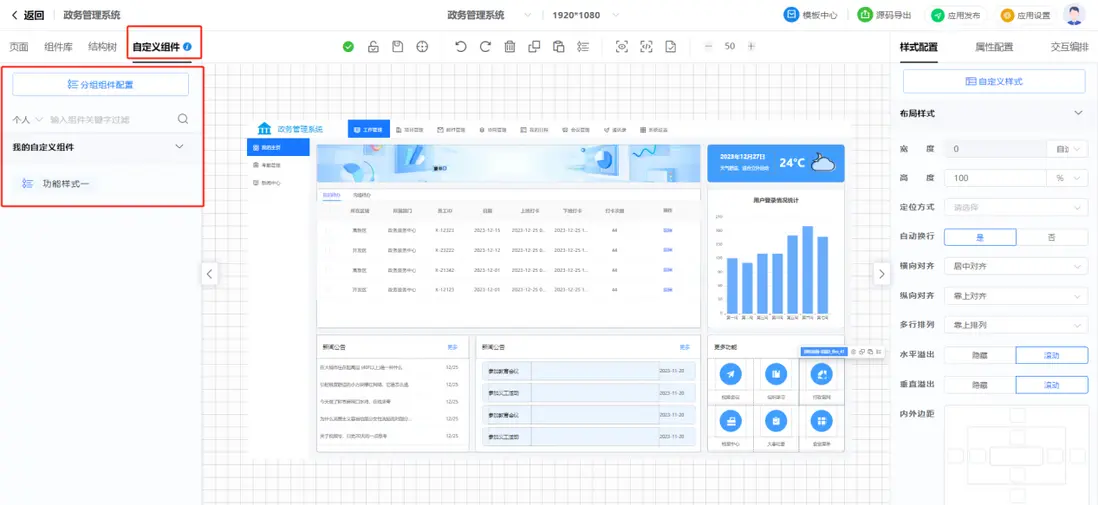Collapse left panel with arrow handle

(x=209, y=273)
